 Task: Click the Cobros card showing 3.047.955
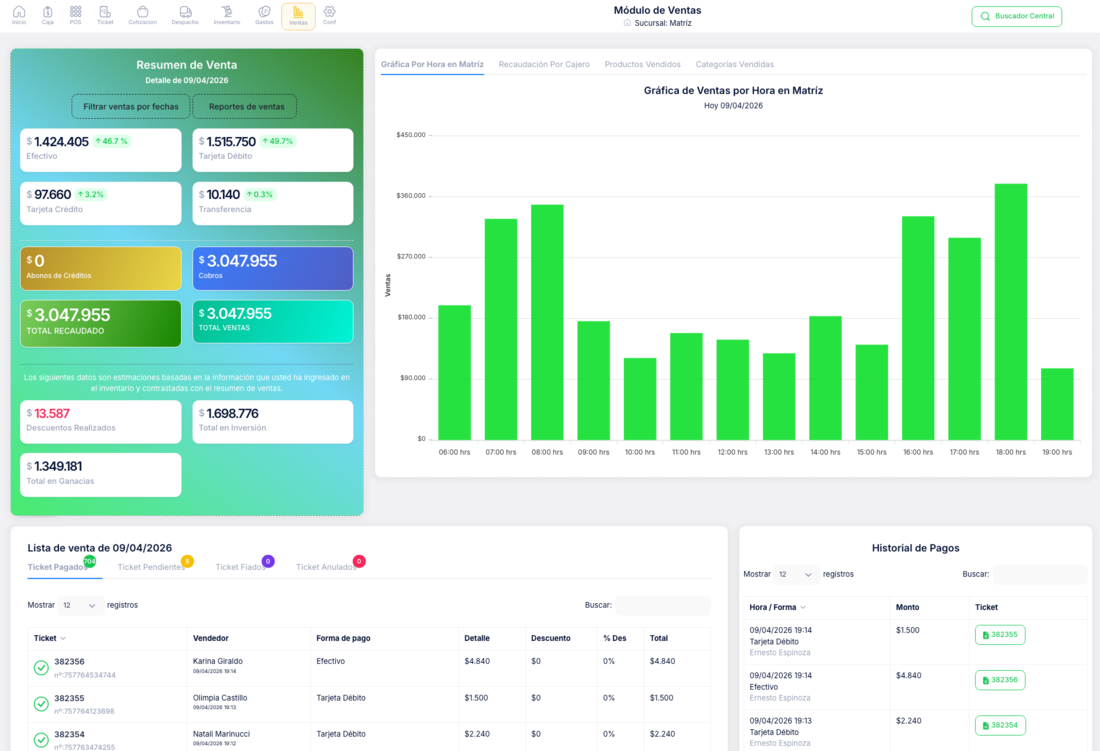(273, 268)
